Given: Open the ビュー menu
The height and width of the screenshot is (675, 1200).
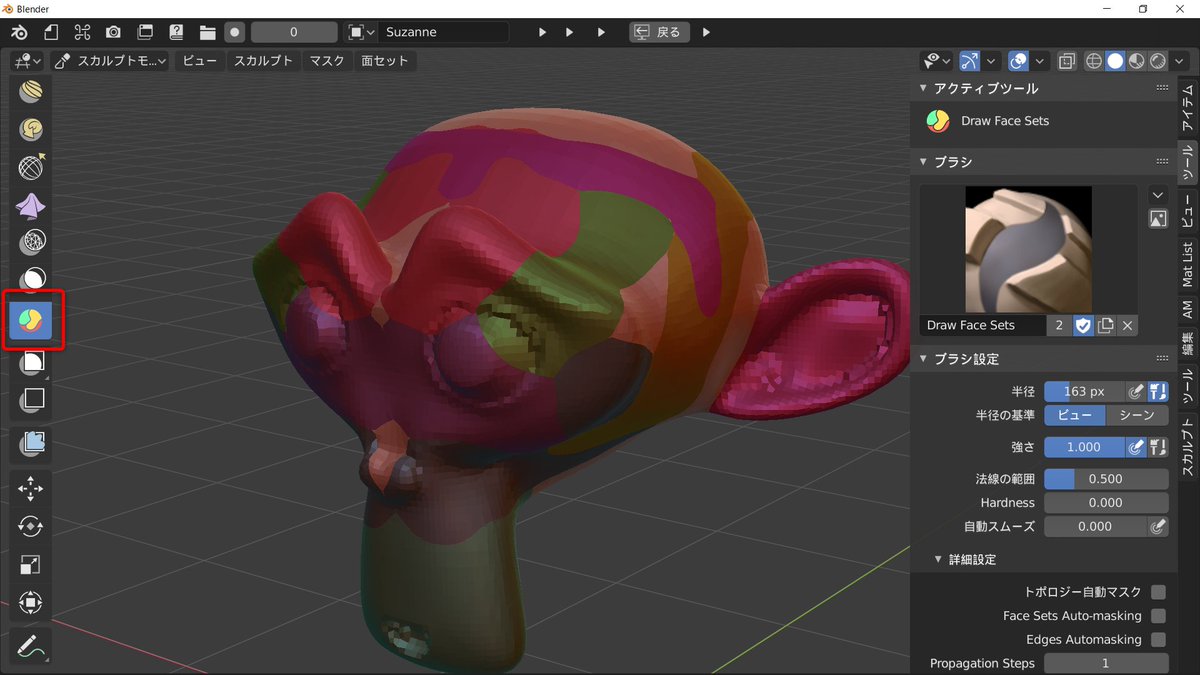Looking at the screenshot, I should coord(199,61).
